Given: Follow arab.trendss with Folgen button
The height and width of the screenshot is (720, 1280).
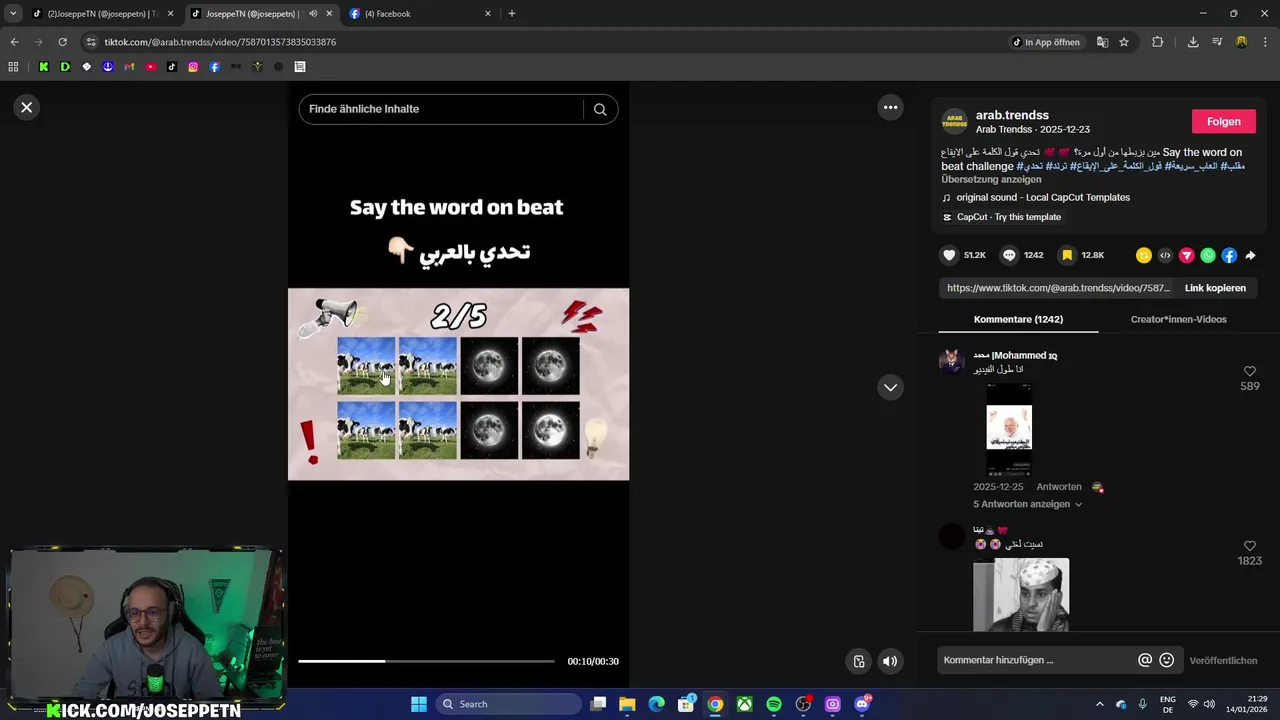Looking at the screenshot, I should [1223, 121].
